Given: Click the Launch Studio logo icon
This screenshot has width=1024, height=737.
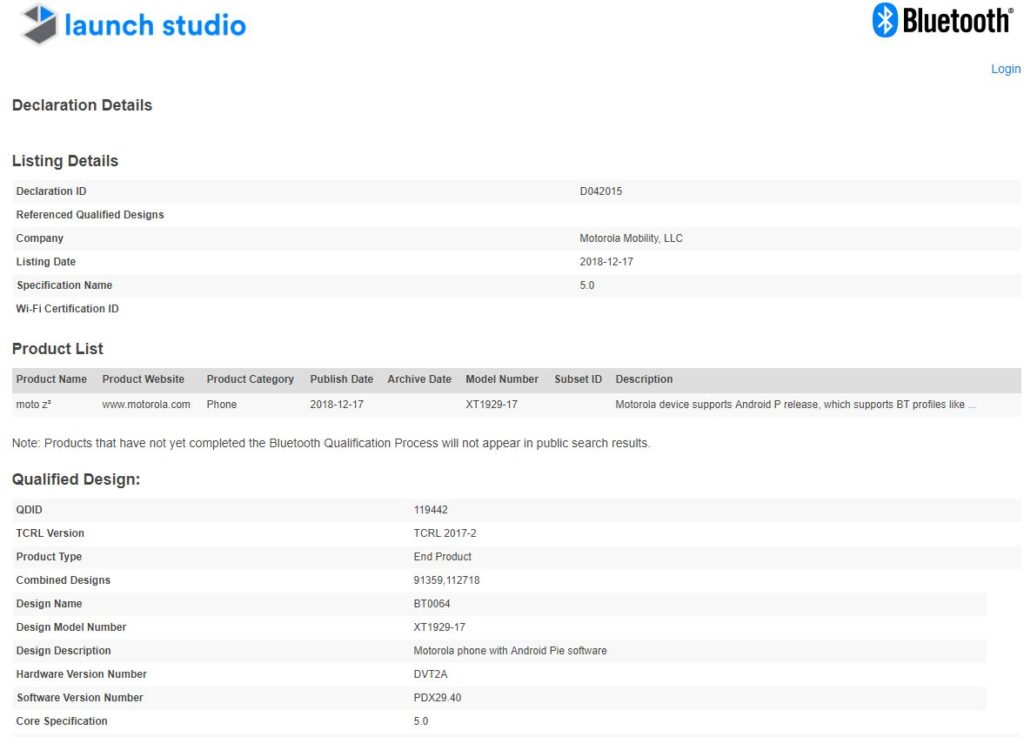Looking at the screenshot, I should coord(39,24).
